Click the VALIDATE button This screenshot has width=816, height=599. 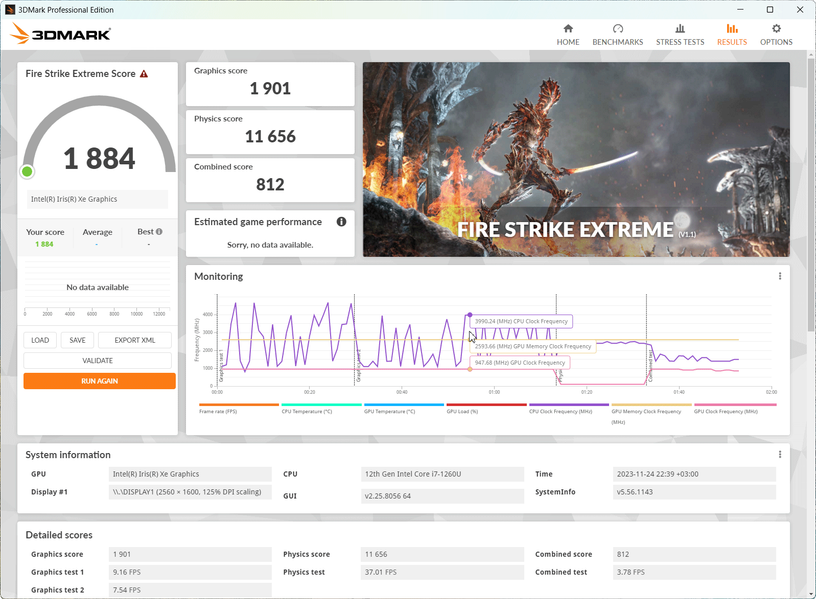(x=97, y=360)
